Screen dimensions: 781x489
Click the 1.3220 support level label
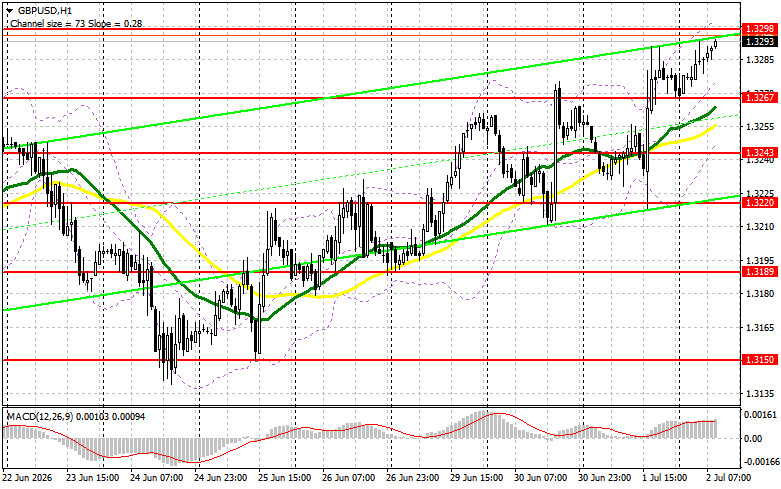(759, 202)
